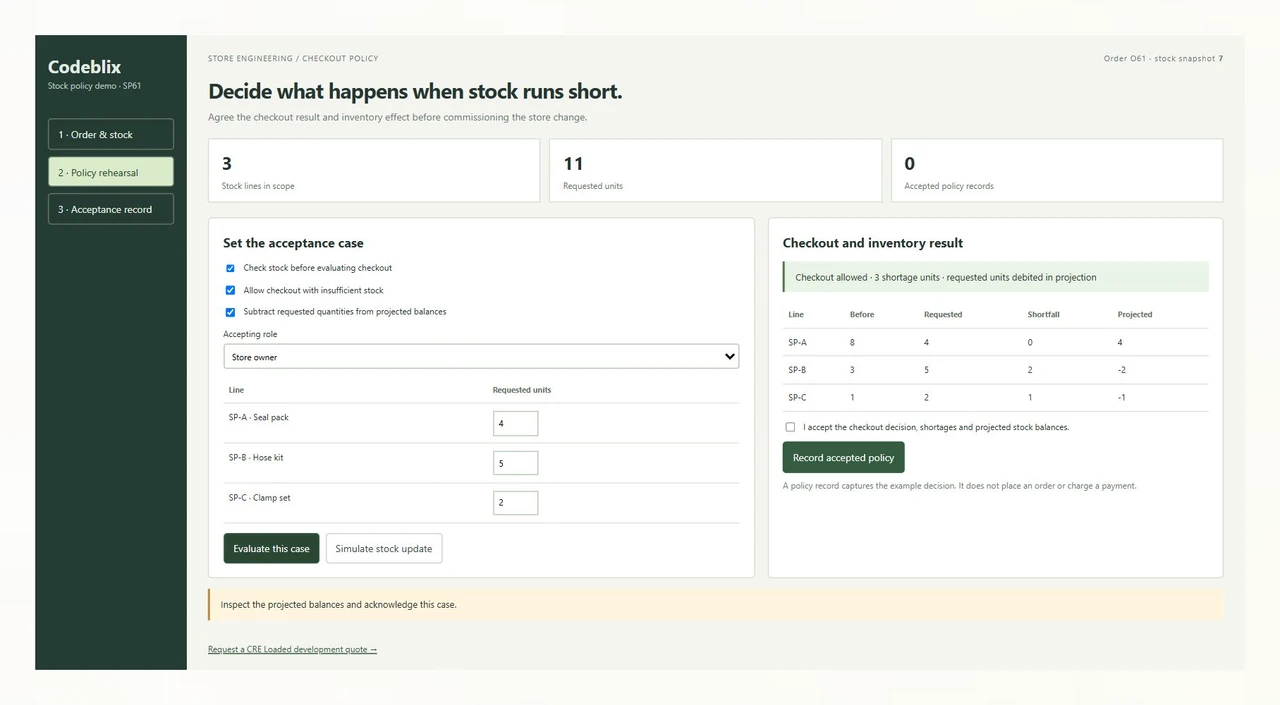Click the Store Engineering / Checkout Policy breadcrumb
This screenshot has height=705, width=1280.
[293, 59]
